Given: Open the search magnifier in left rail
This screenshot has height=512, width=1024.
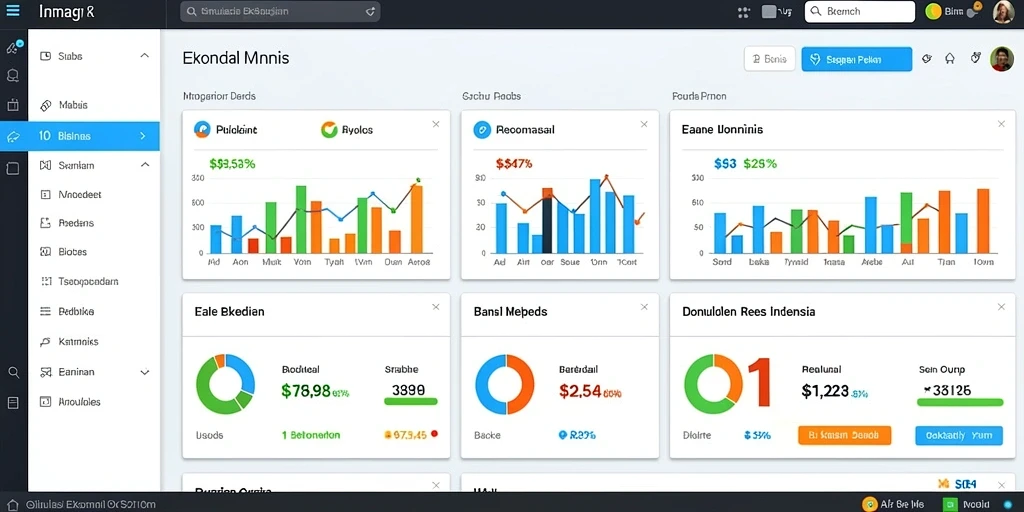Looking at the screenshot, I should [13, 372].
